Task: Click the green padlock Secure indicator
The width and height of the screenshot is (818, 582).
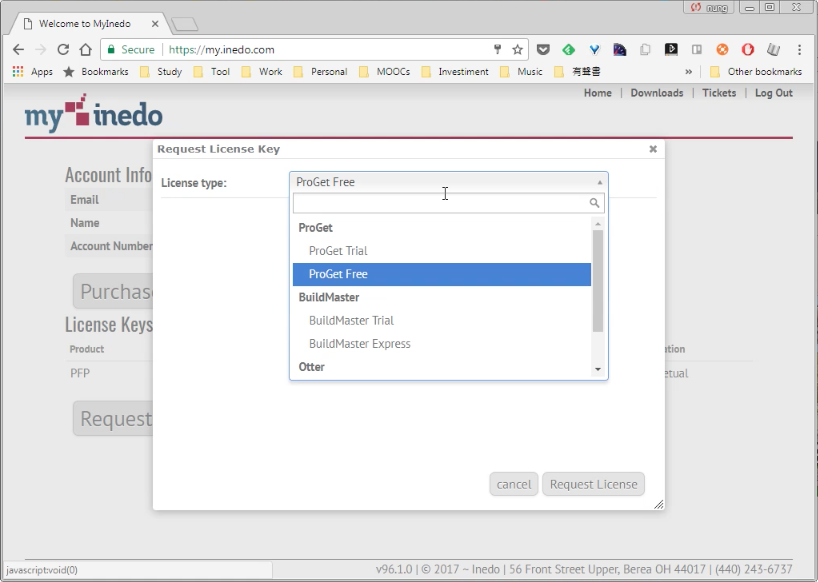Action: pyautogui.click(x=131, y=50)
